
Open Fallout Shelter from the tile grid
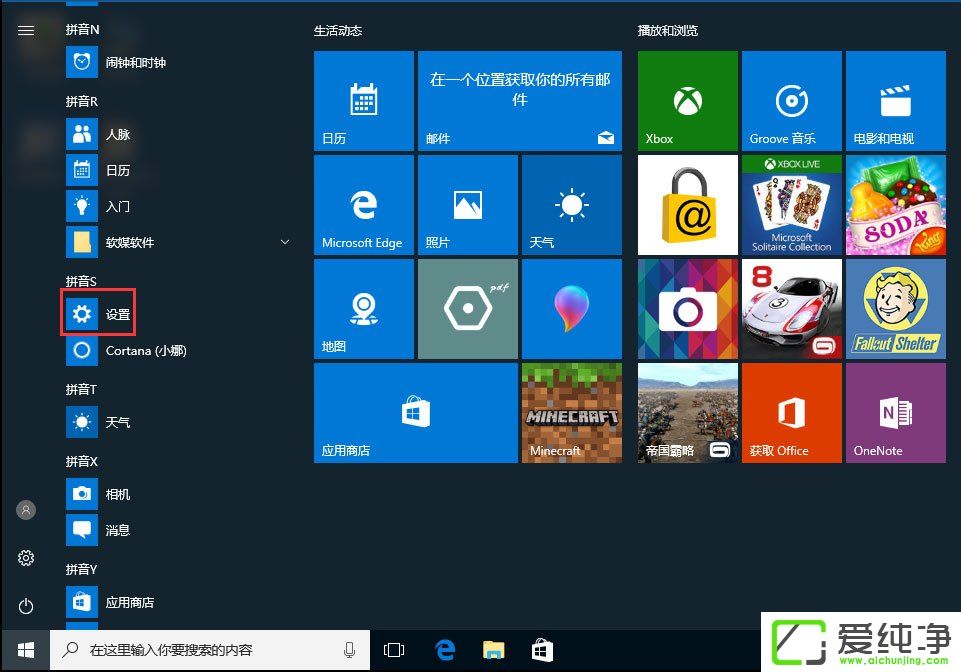[x=895, y=308]
